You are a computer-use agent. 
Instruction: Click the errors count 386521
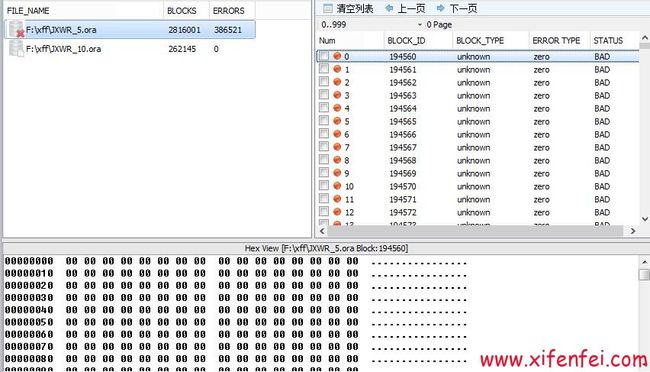[228, 30]
